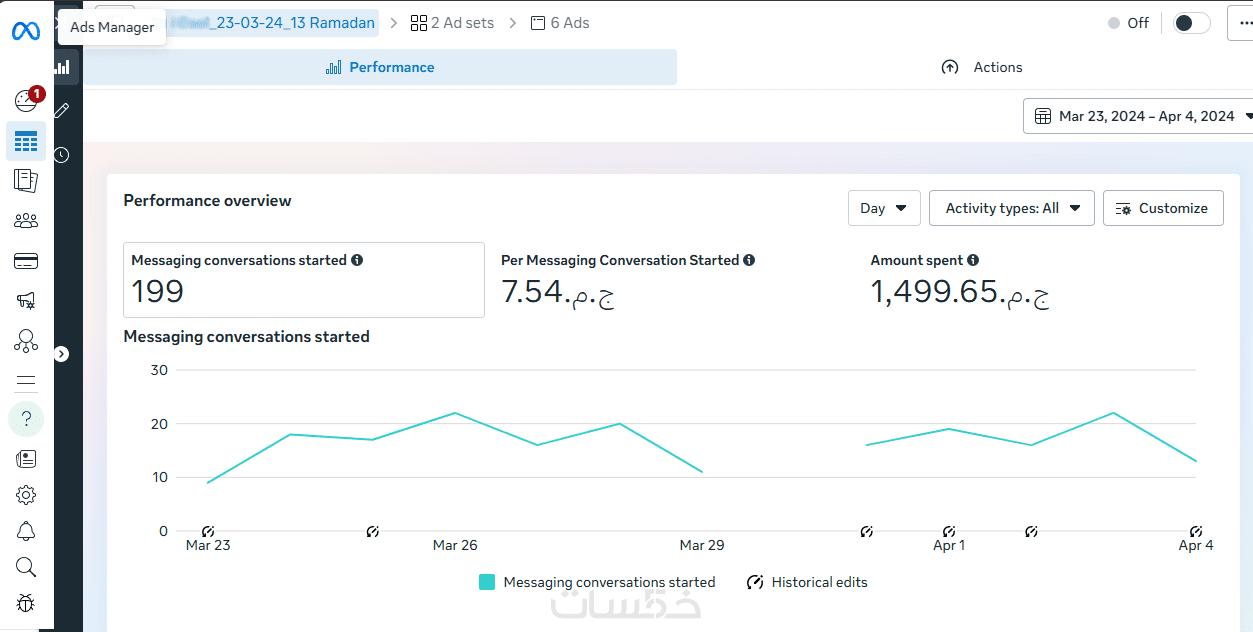The image size is (1253, 632).
Task: Click the Meta logo icon
Action: point(26,32)
